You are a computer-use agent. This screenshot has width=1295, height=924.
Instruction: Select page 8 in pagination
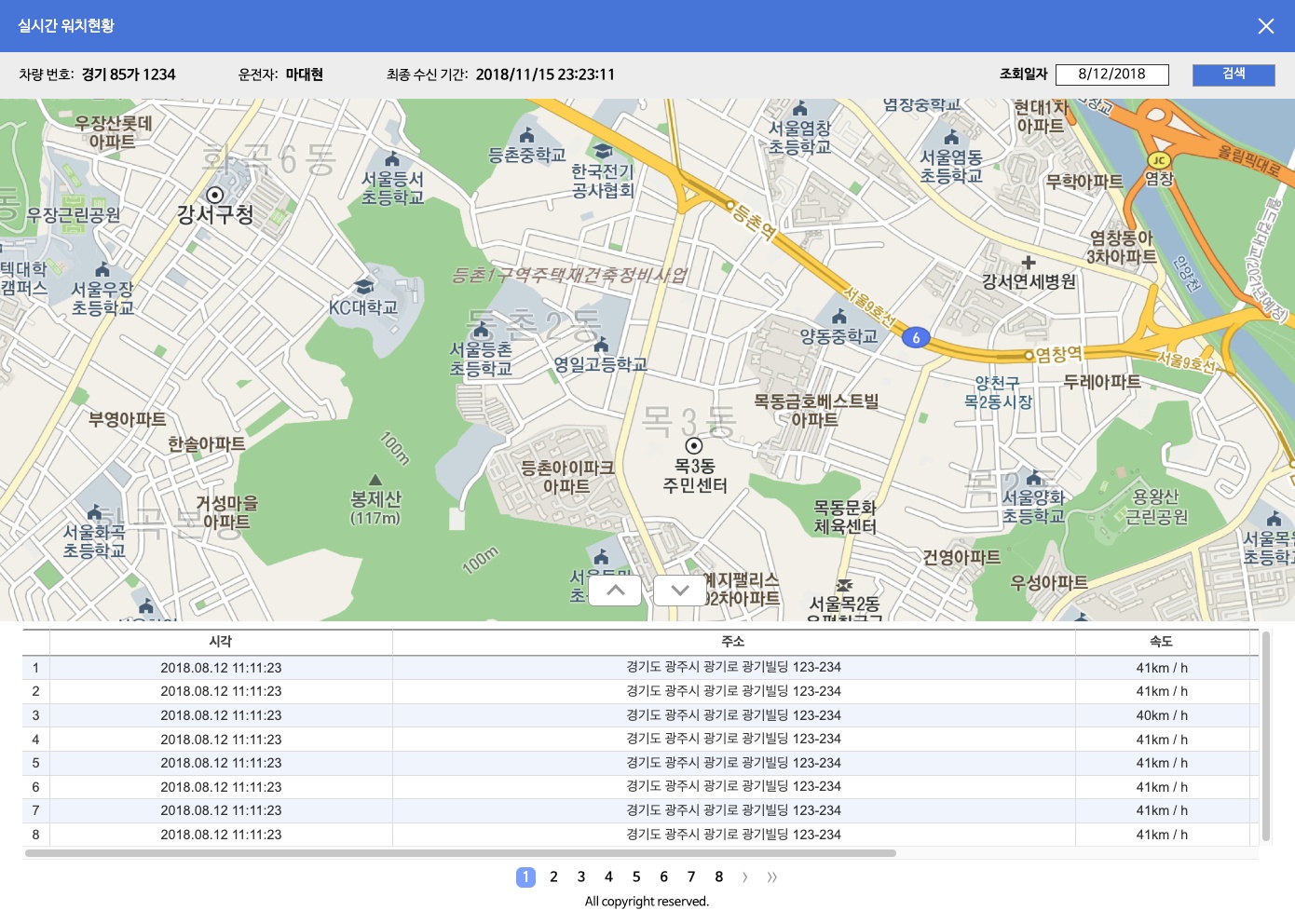point(719,877)
